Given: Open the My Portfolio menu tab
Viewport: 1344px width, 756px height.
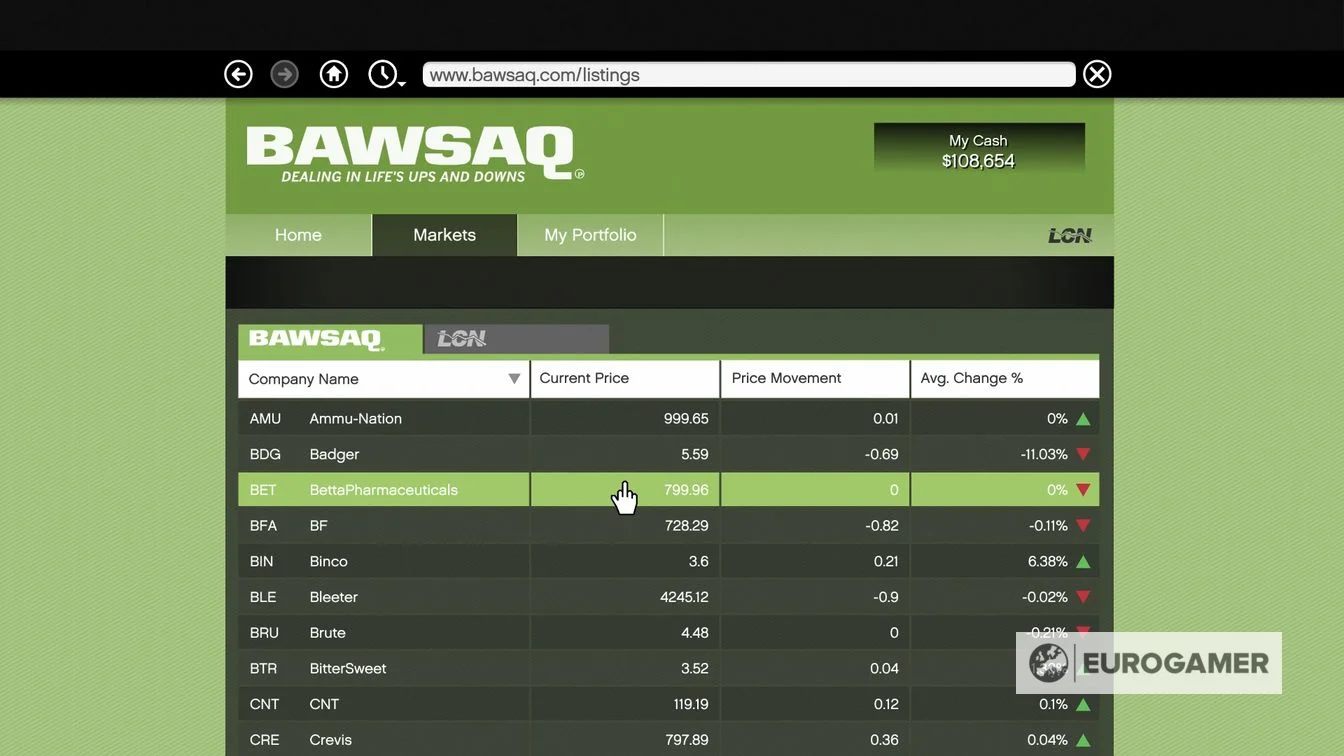Looking at the screenshot, I should (590, 235).
